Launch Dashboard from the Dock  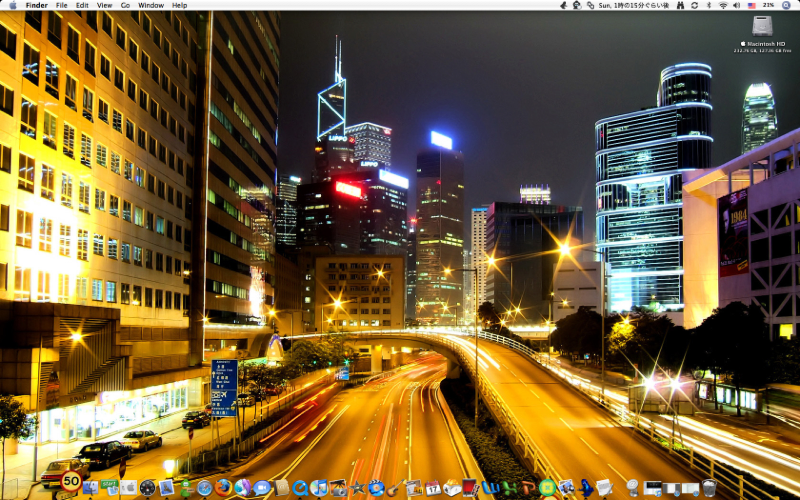pos(148,488)
